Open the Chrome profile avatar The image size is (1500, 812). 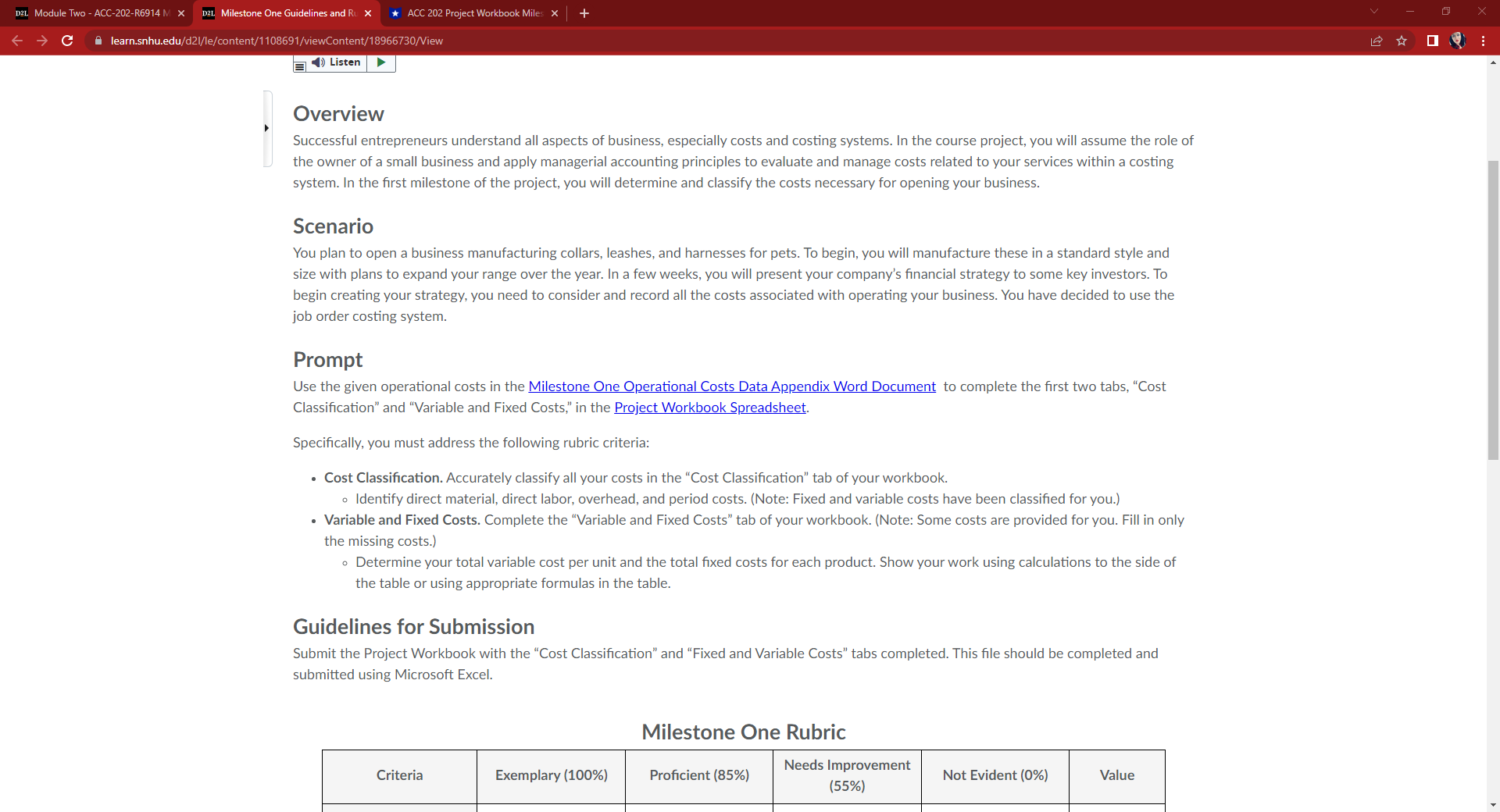click(x=1459, y=41)
